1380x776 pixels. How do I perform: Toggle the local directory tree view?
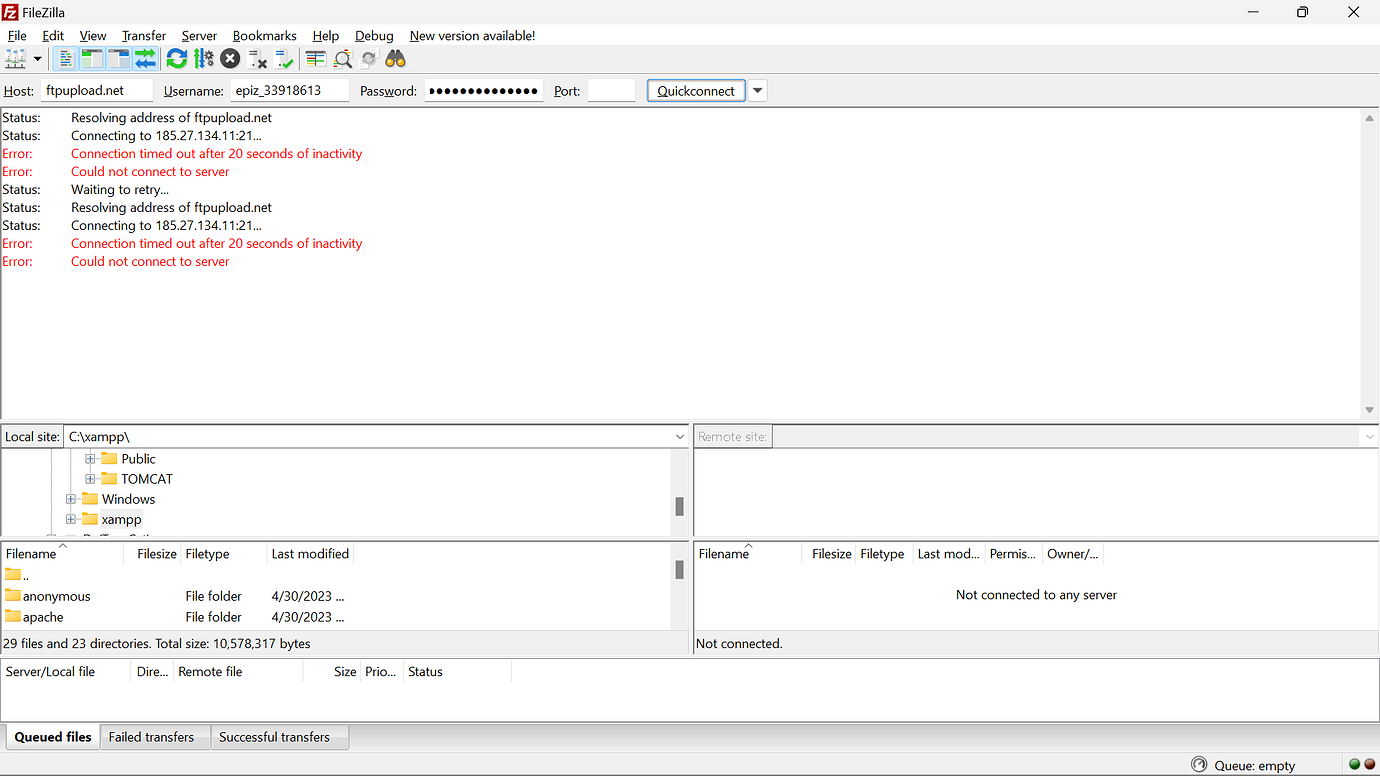click(x=92, y=59)
